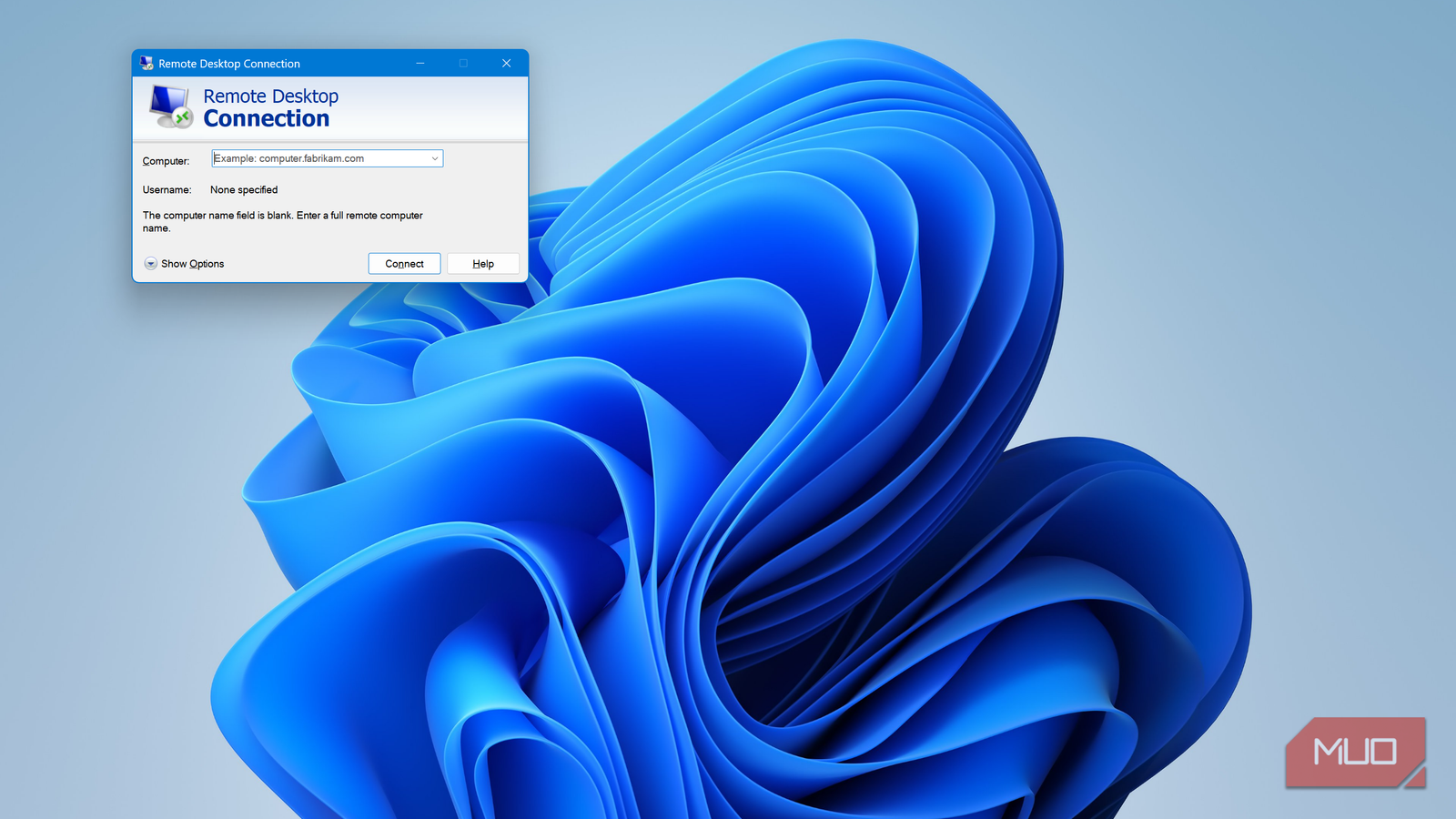Open Help for Remote Desktop
Screen dimensions: 1456x819
[x=483, y=264]
